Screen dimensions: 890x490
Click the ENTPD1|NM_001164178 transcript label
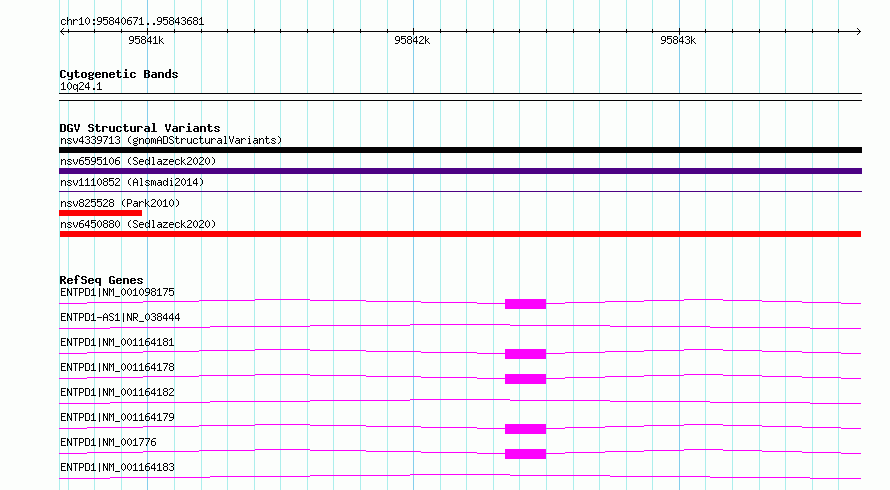click(117, 367)
